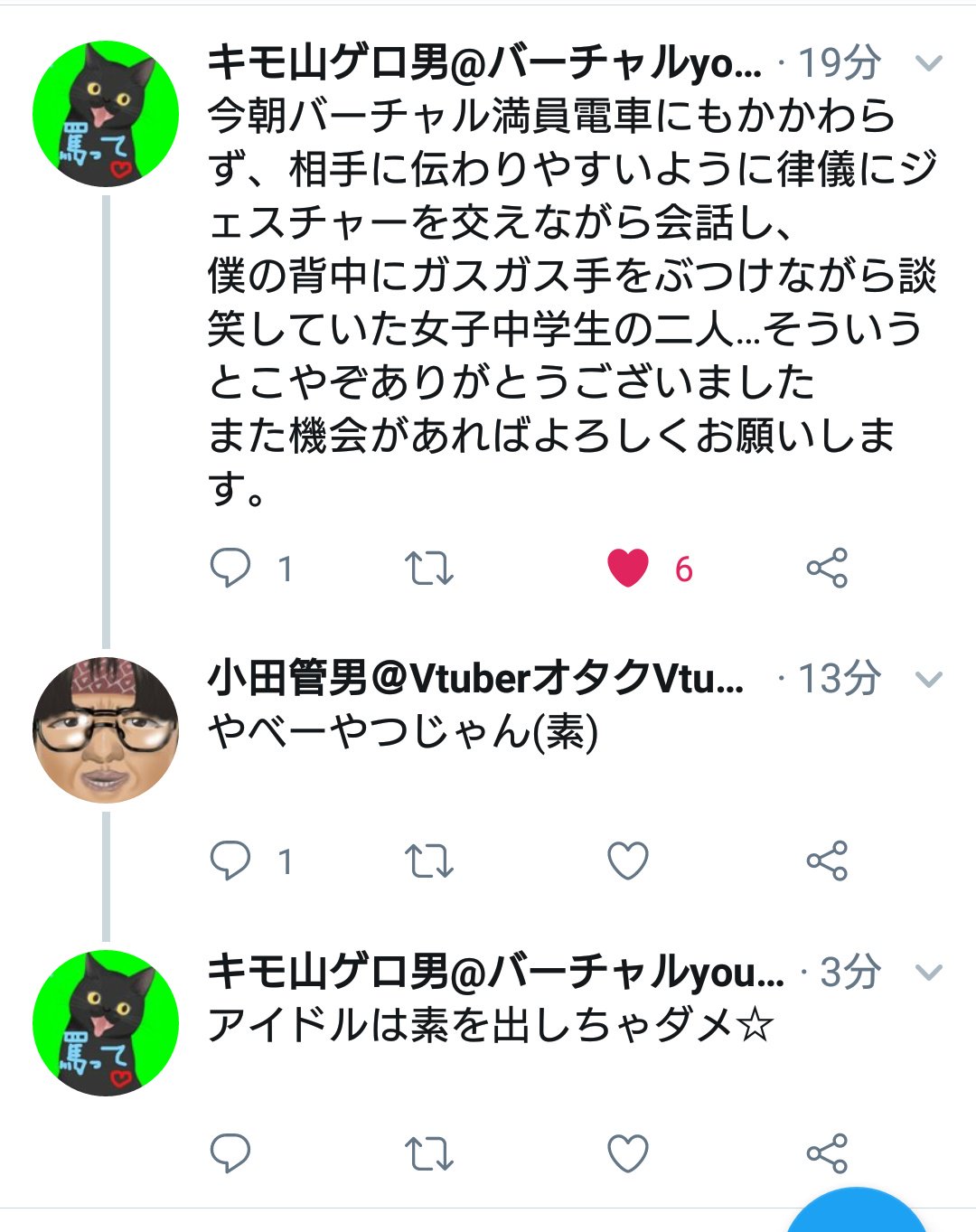This screenshot has height=1232, width=976.
Task: Retweet the first tweet by キモ山ゲロ男
Action: click(428, 569)
